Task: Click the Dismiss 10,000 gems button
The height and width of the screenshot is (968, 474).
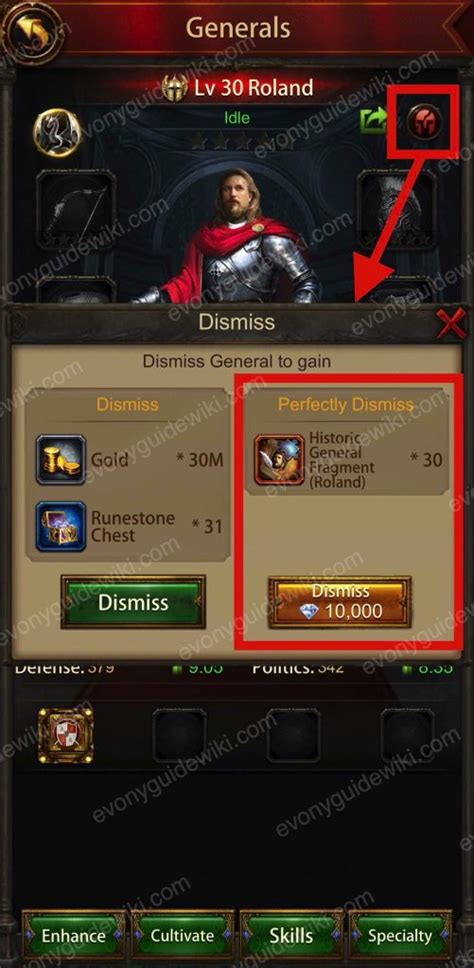Action: pyautogui.click(x=339, y=602)
